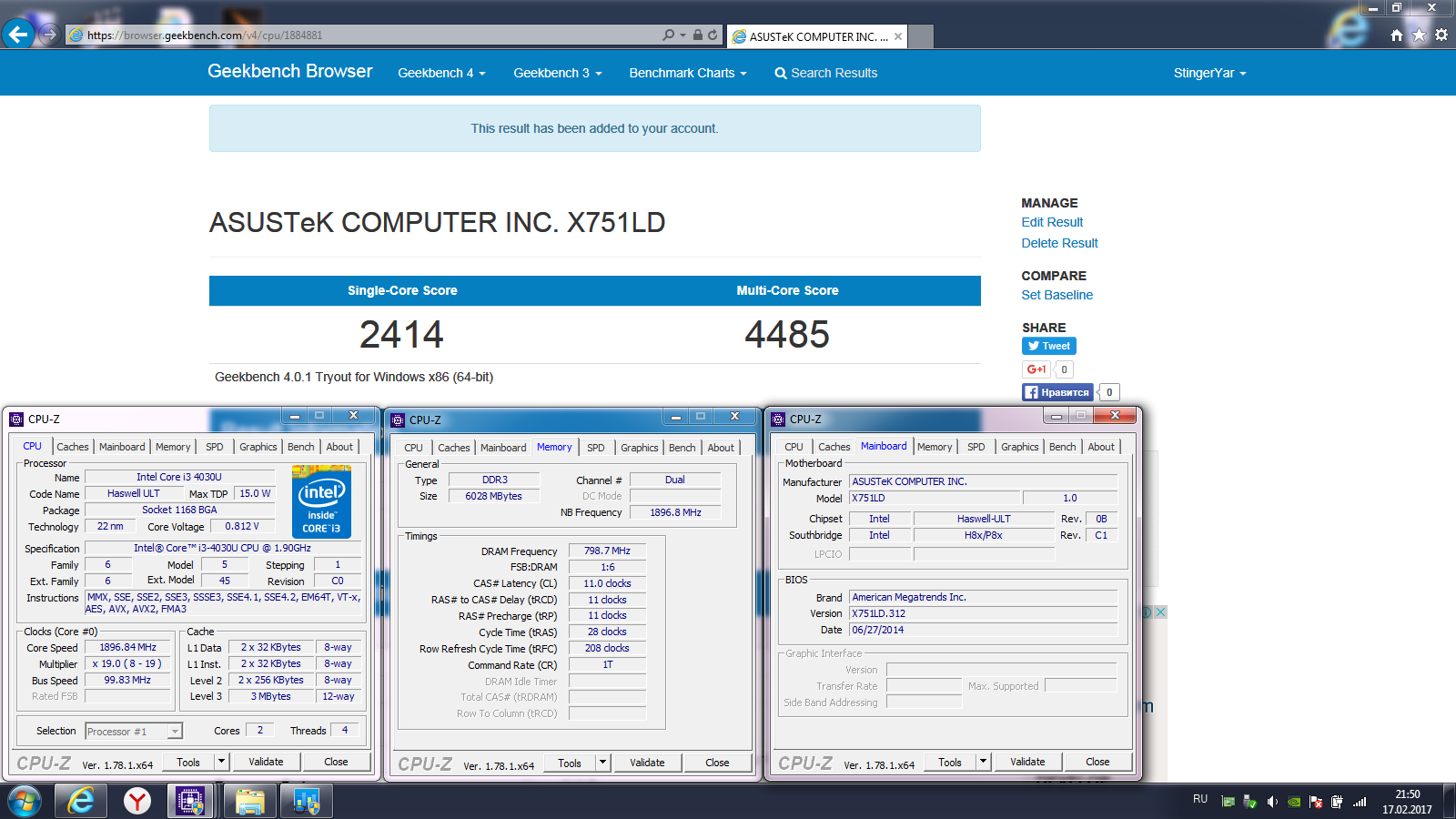Click the Edit Result link
This screenshot has width=1456, height=819.
pyautogui.click(x=1052, y=222)
